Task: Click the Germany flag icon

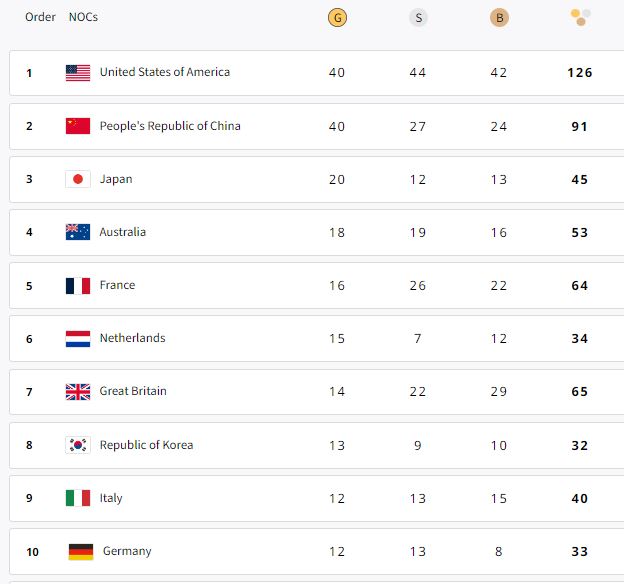Action: point(81,551)
